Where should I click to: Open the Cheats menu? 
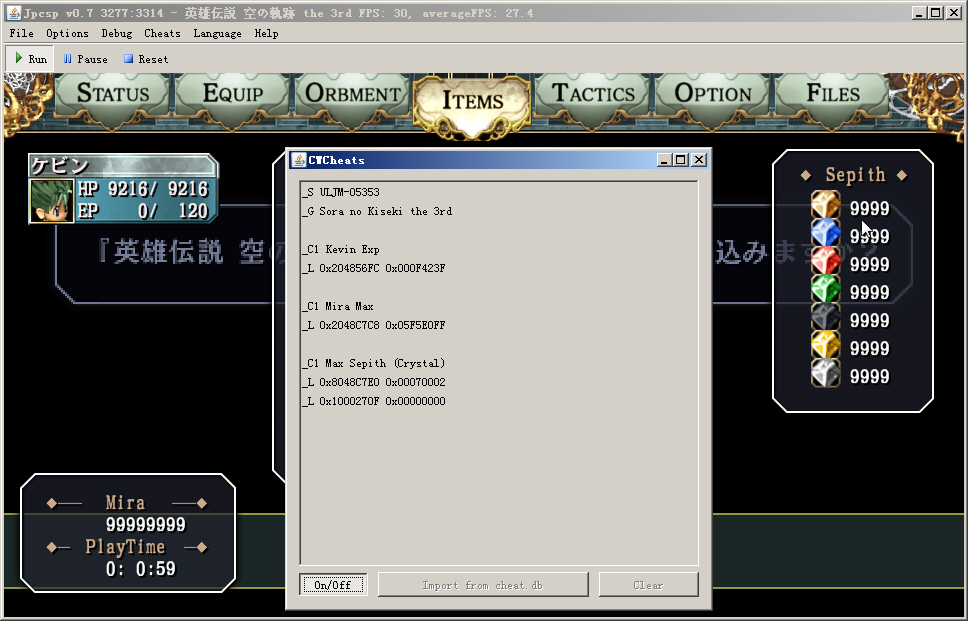162,33
